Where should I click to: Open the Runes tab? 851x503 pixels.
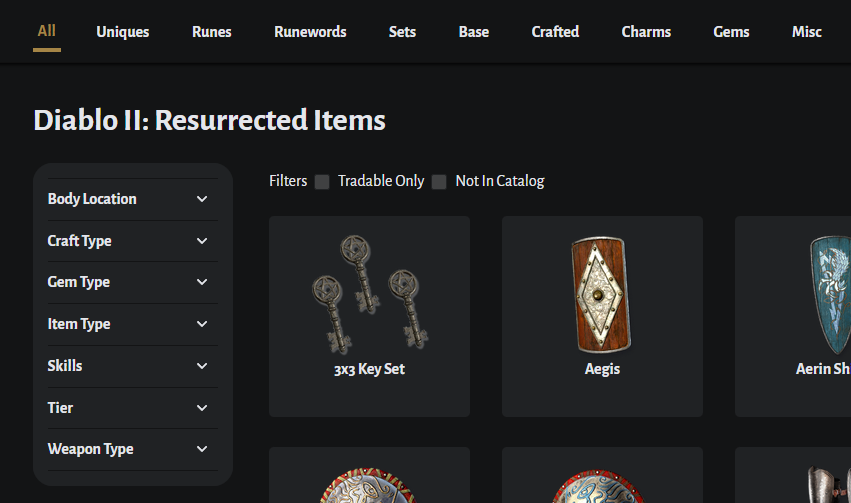click(212, 32)
